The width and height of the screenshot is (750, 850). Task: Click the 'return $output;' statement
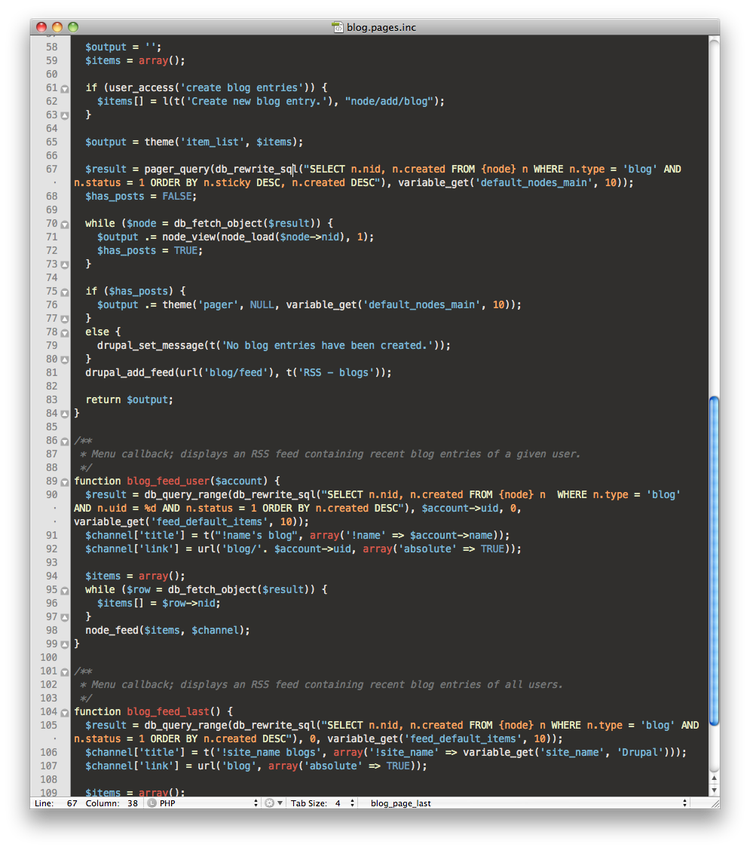click(x=129, y=400)
